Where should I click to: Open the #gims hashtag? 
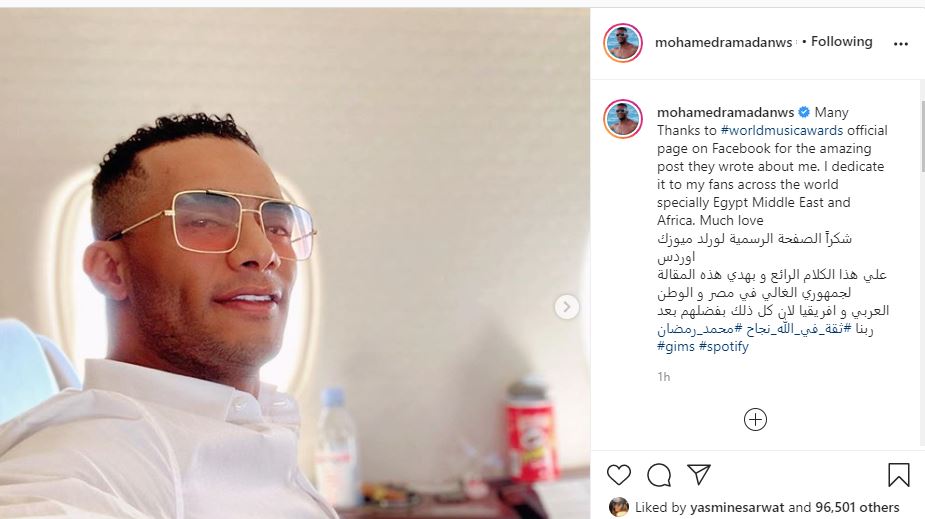pos(675,346)
